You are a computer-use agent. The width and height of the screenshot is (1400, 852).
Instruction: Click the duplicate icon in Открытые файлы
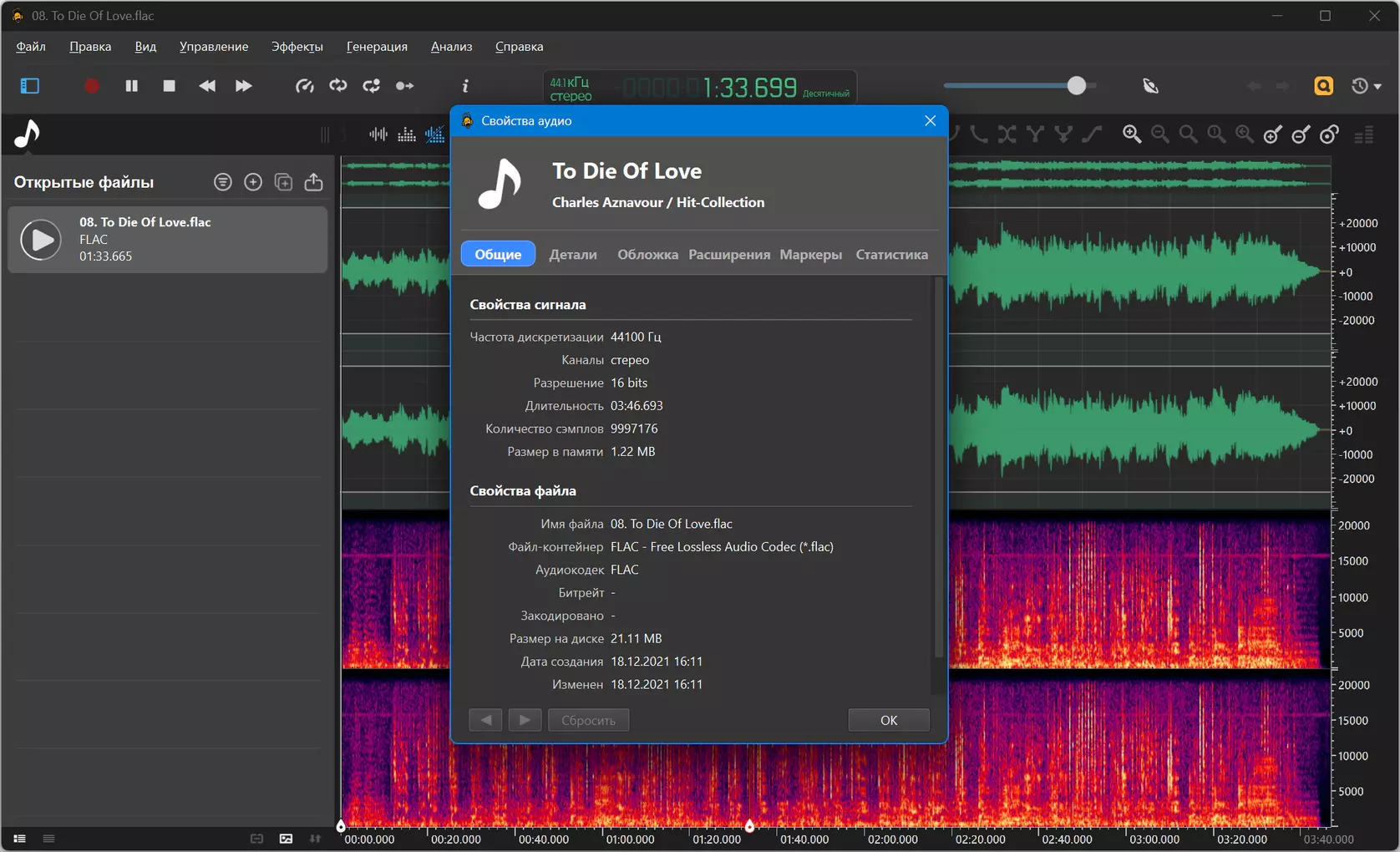(x=284, y=182)
